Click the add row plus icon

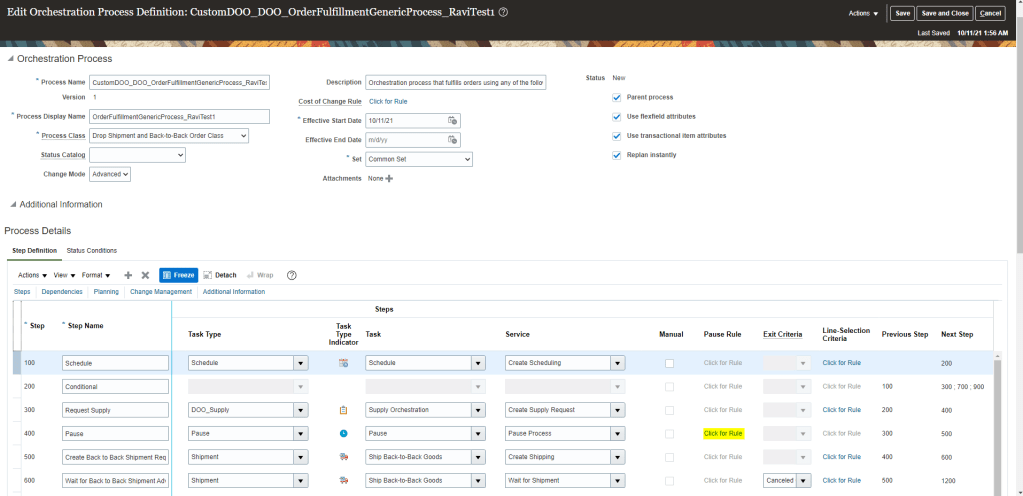128,275
